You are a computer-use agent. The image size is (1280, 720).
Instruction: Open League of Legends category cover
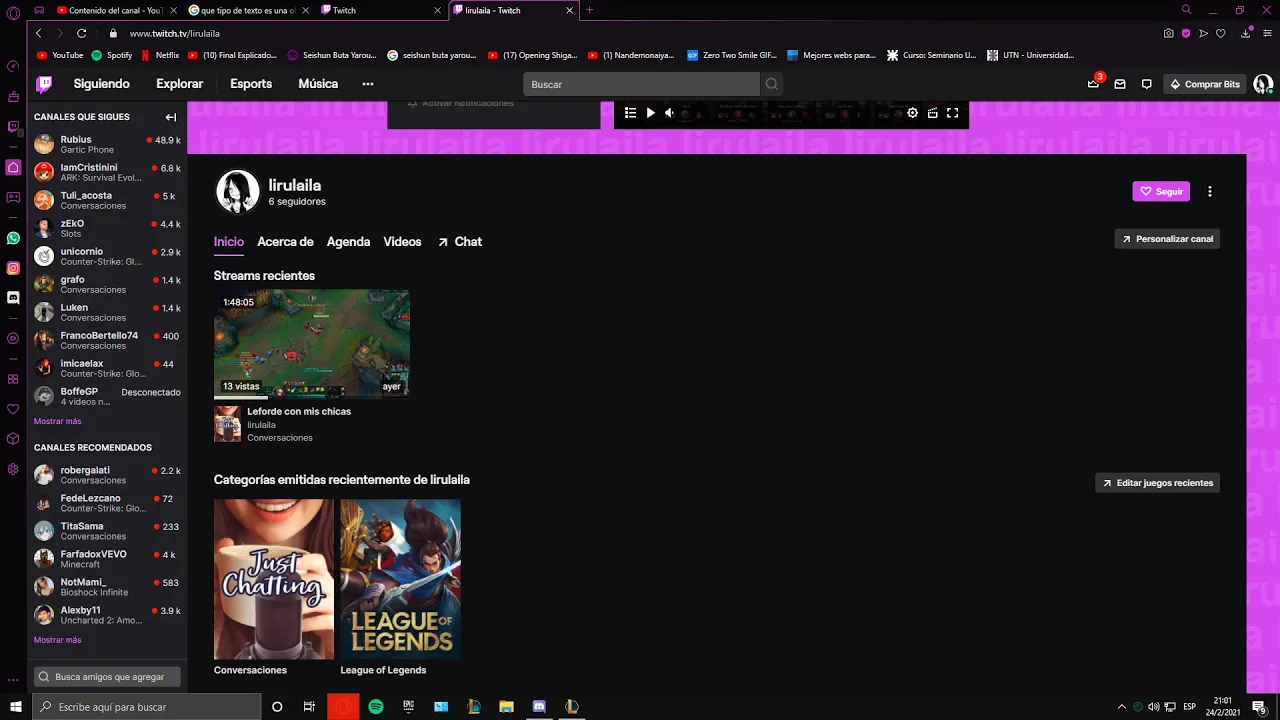pyautogui.click(x=400, y=579)
